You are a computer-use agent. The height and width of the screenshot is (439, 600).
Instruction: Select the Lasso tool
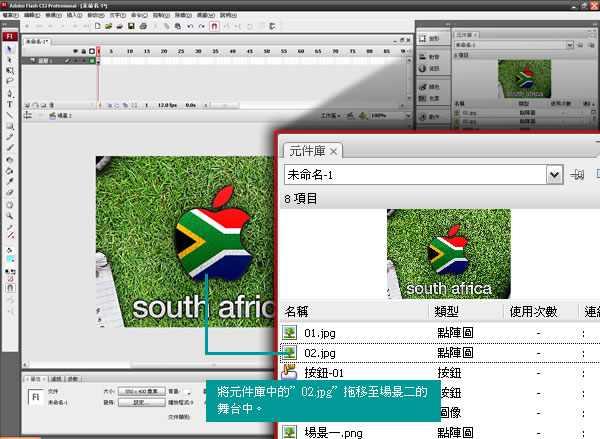(10, 81)
